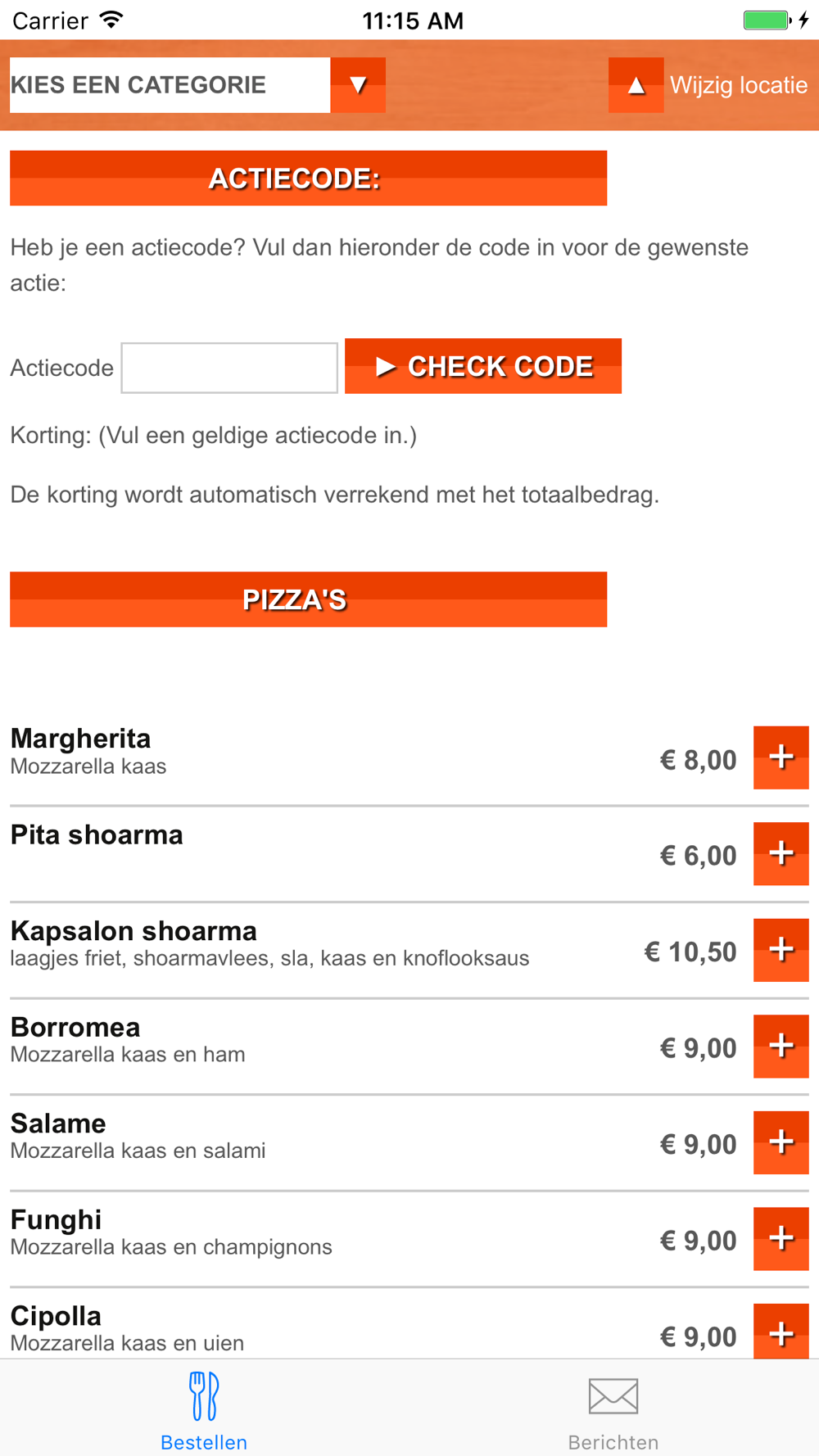Click the Actiecode section header bar

(308, 178)
